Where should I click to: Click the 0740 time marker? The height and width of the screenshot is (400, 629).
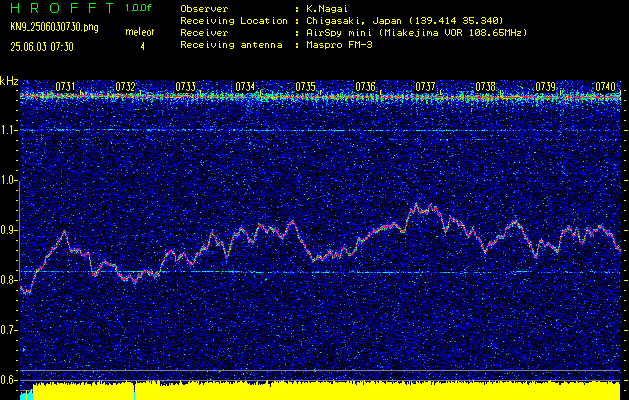605,86
